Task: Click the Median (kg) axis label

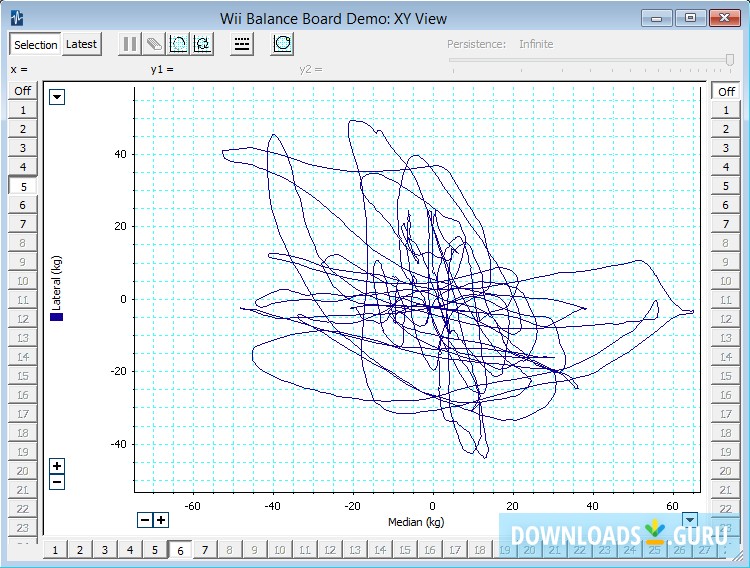Action: tap(416, 522)
